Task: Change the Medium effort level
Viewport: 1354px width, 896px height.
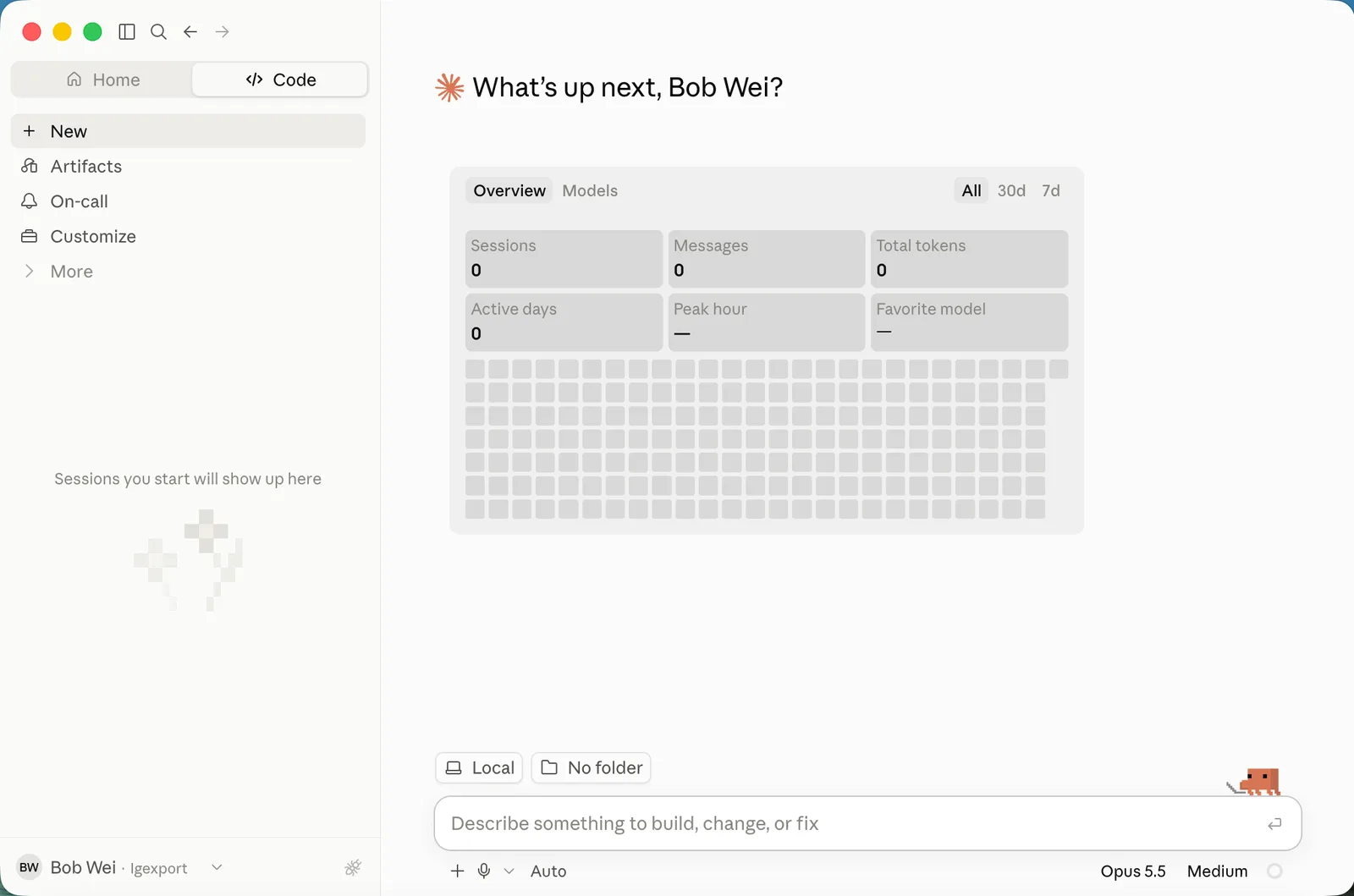Action: (x=1217, y=871)
